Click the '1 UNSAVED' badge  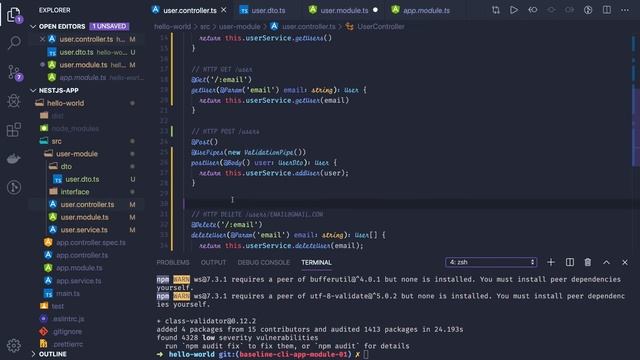pyautogui.click(x=109, y=26)
